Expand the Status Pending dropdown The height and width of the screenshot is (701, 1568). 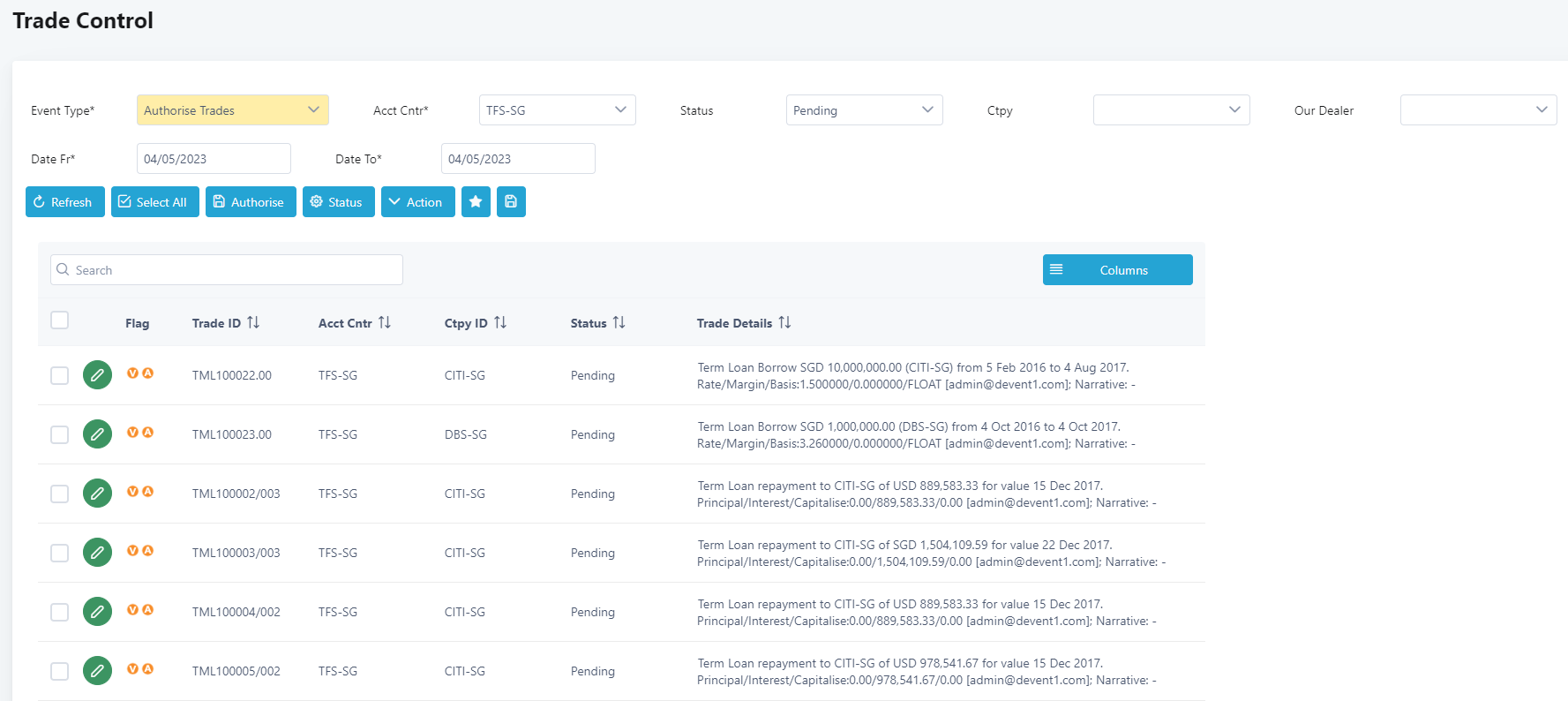(x=863, y=110)
